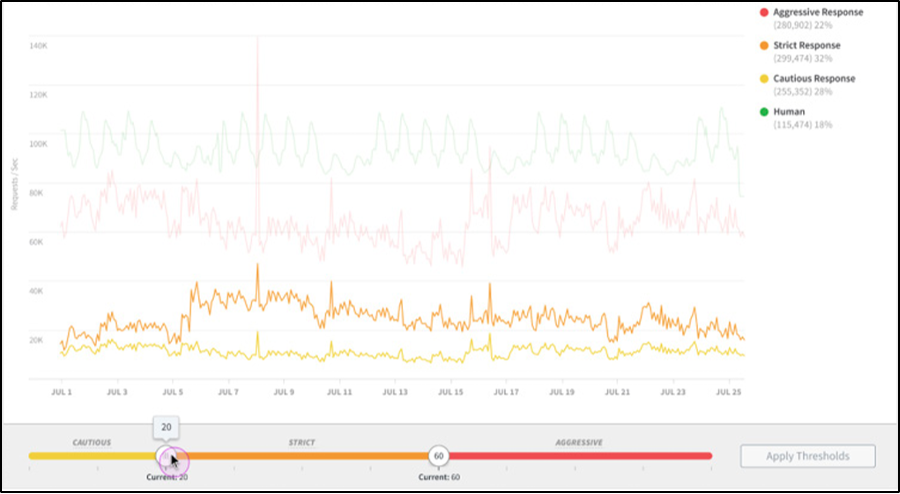Click the orange Strict Response legend dot
The height and width of the screenshot is (494, 900).
tap(764, 46)
